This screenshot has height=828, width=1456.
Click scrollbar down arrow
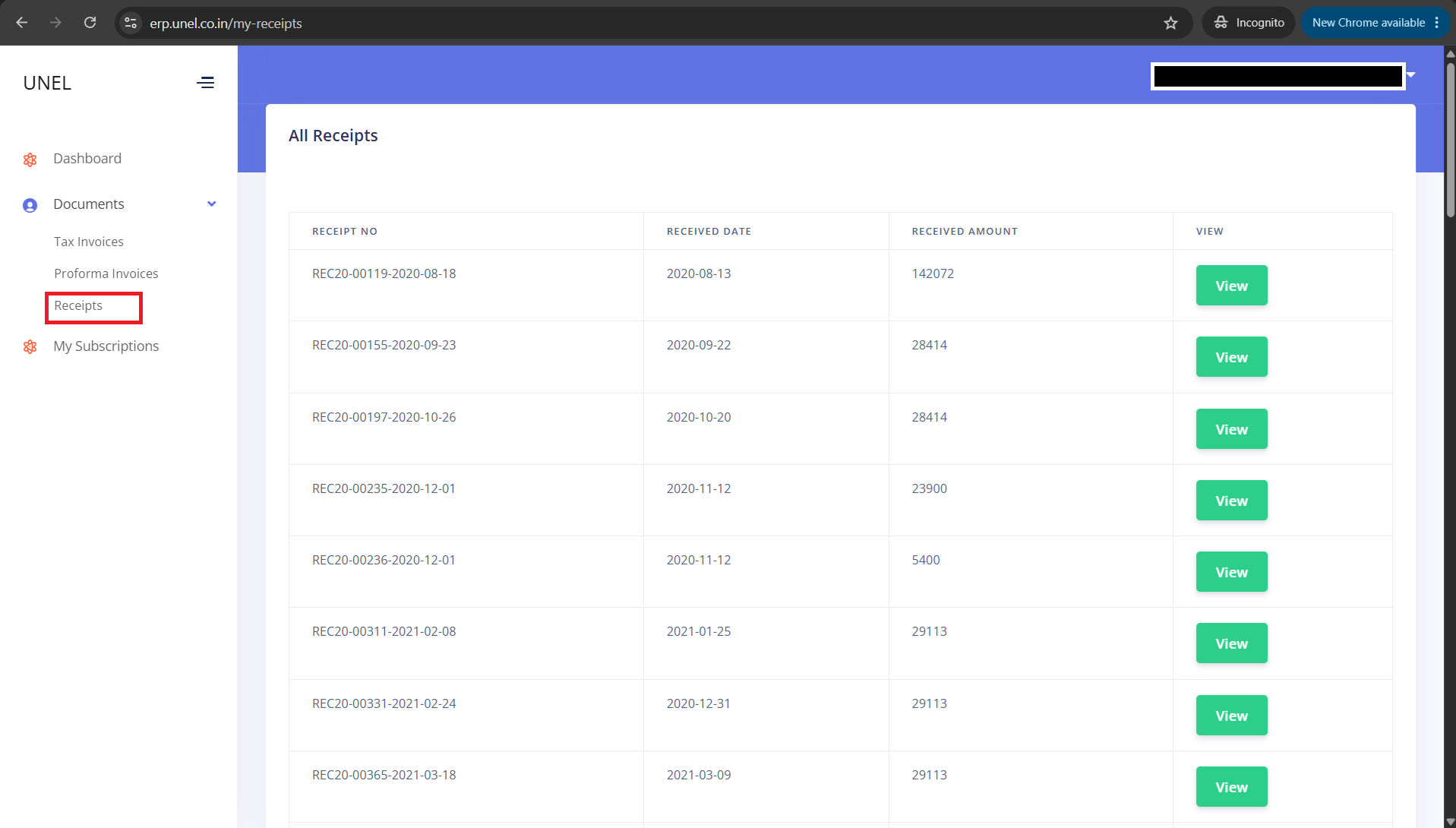tap(1450, 822)
